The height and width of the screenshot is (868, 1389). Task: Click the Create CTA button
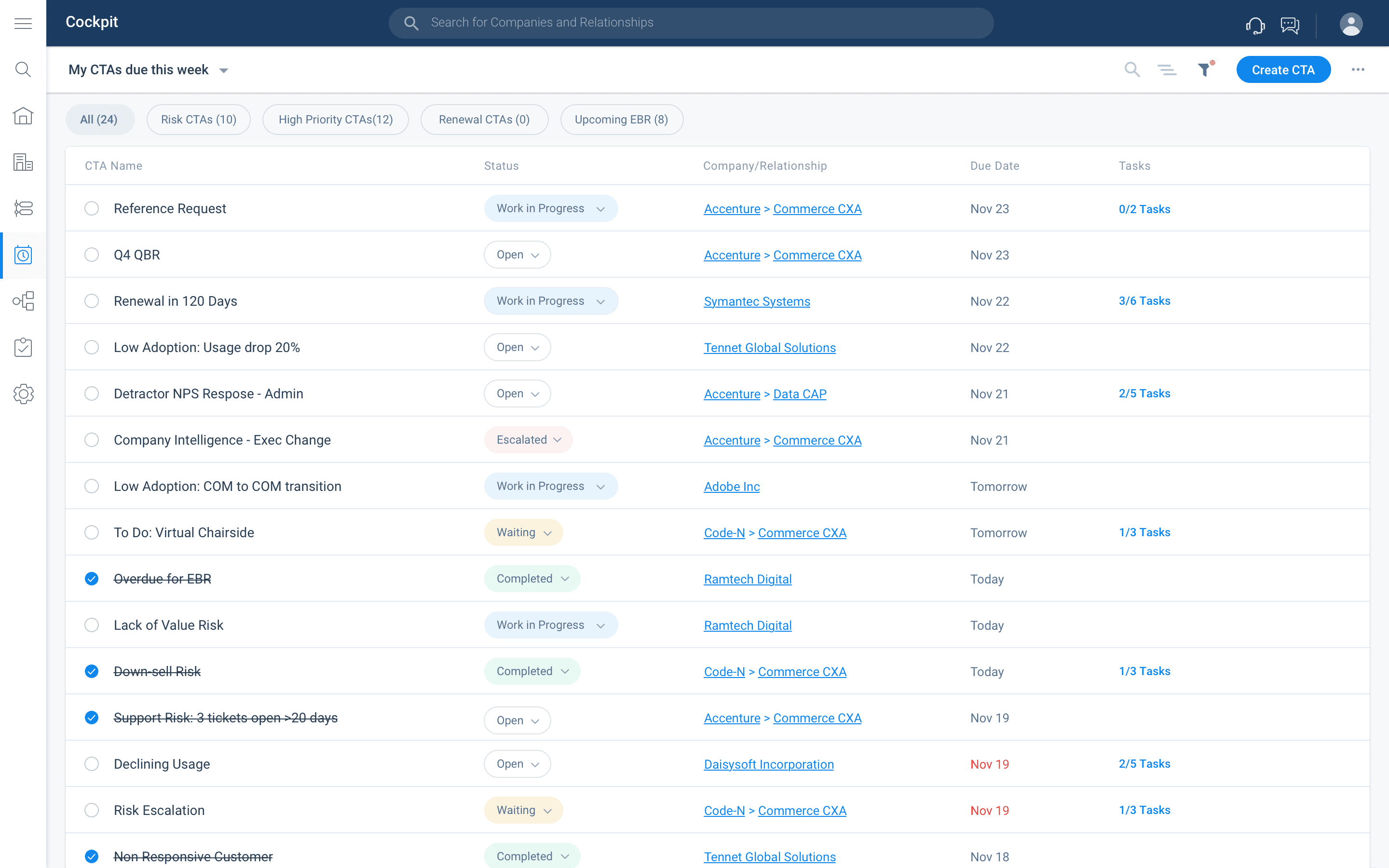click(x=1283, y=70)
